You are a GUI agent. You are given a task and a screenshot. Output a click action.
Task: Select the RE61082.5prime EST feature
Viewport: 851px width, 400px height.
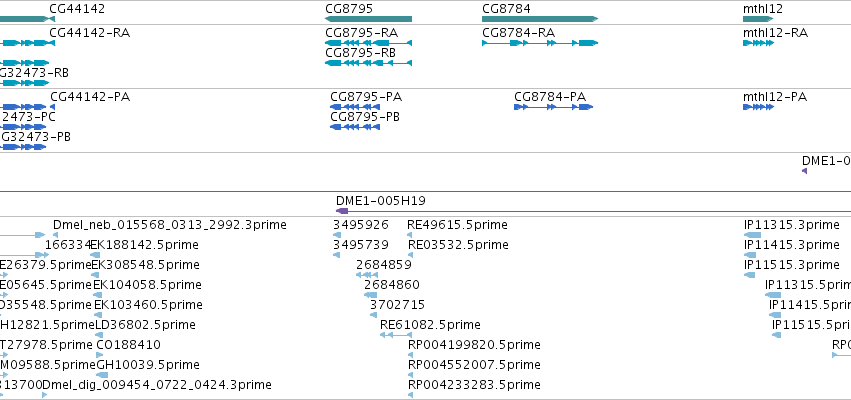tap(395, 335)
